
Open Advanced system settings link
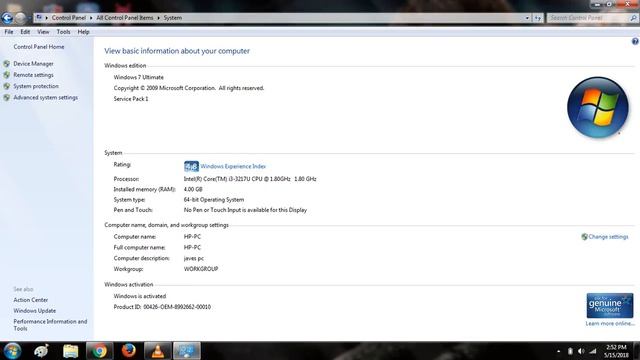[45, 98]
